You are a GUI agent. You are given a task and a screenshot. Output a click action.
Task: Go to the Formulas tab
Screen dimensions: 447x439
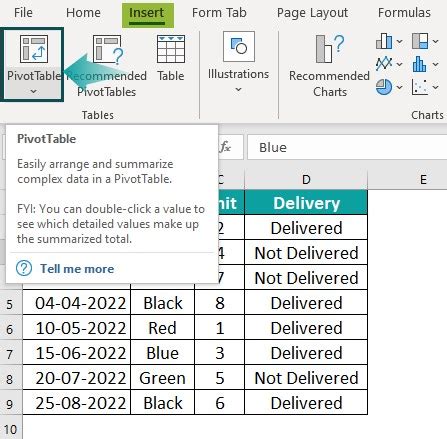[404, 13]
